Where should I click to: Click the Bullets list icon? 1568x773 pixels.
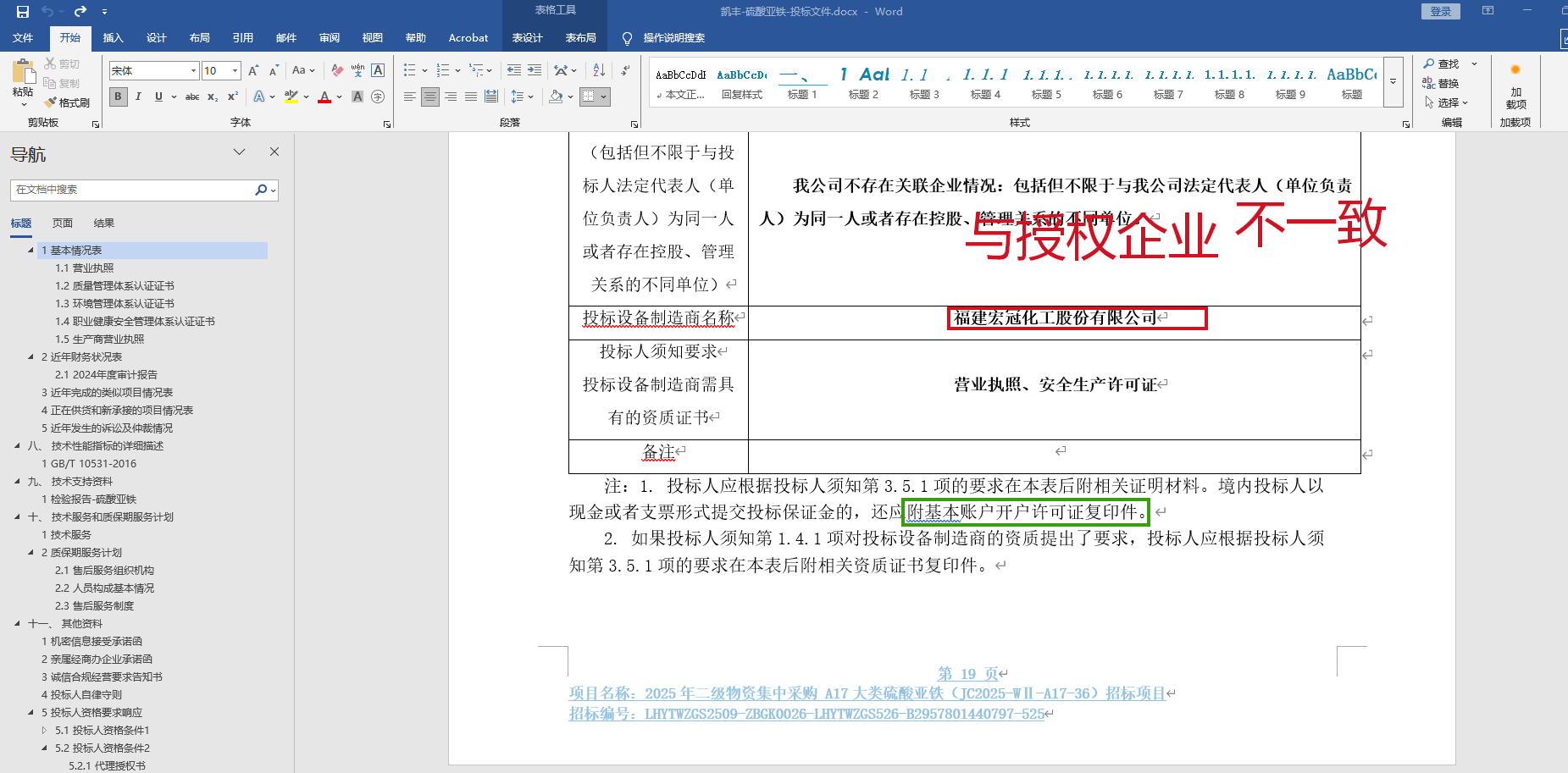(410, 70)
